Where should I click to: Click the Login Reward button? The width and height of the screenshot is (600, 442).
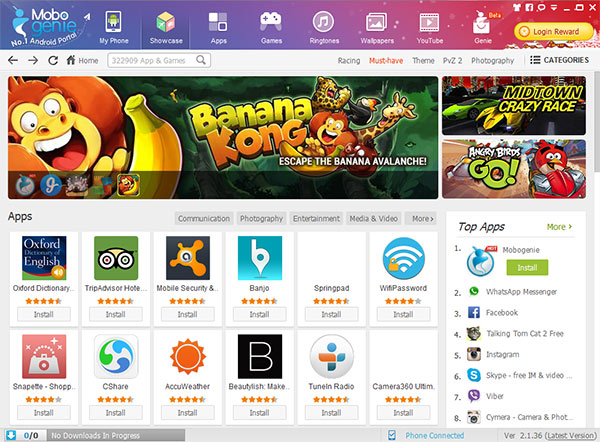[553, 31]
